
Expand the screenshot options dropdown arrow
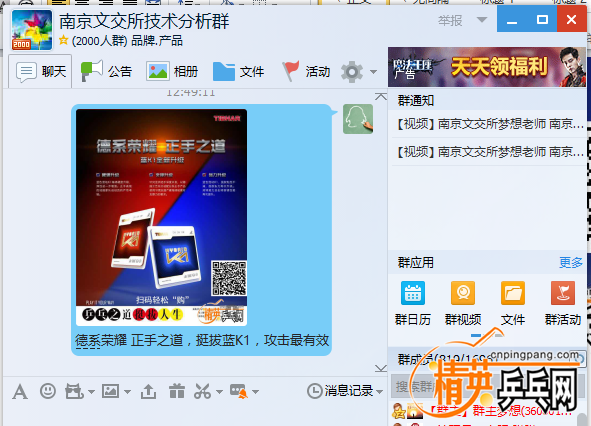tap(219, 392)
